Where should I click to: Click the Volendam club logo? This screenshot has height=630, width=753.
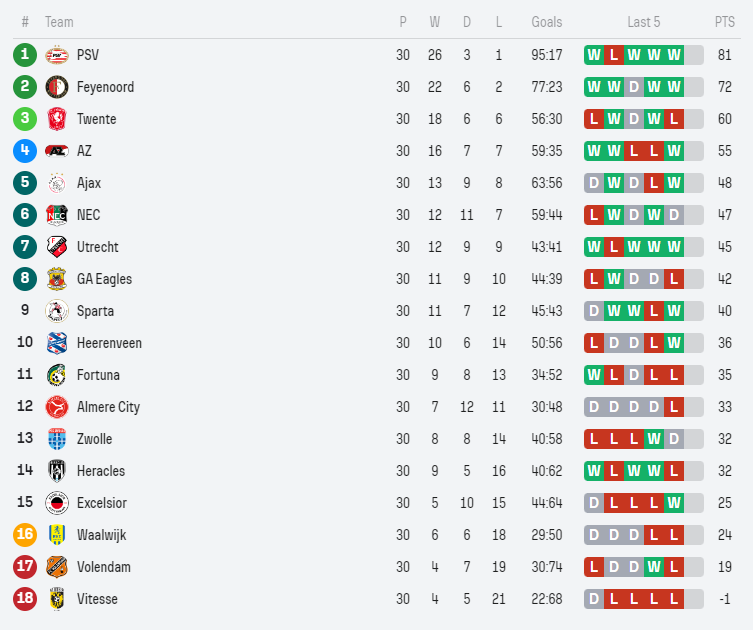coord(57,567)
